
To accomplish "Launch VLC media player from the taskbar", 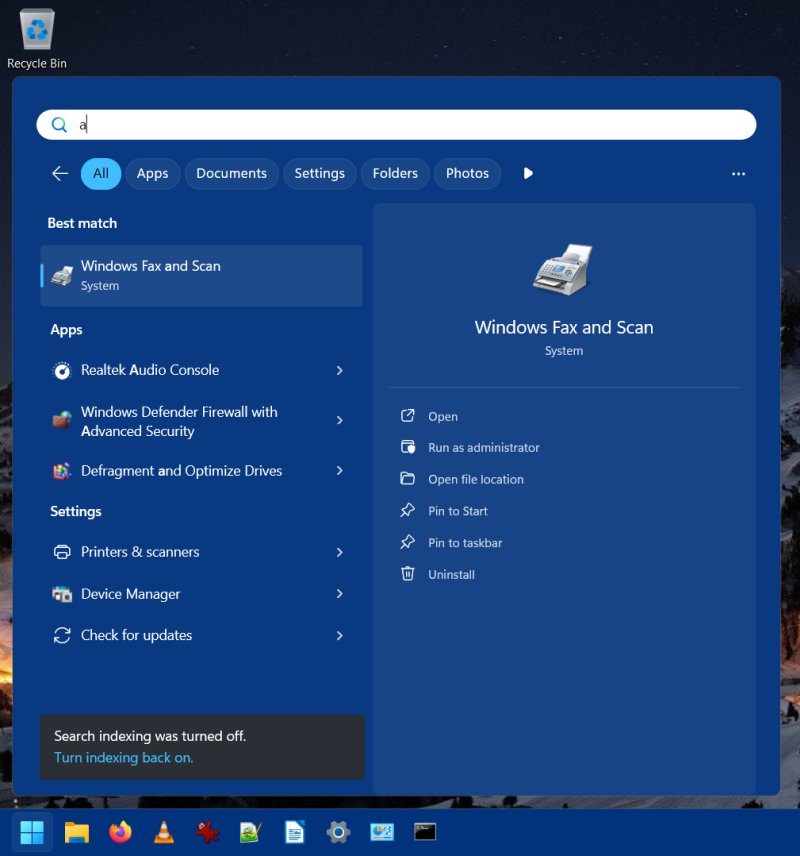I will click(164, 833).
